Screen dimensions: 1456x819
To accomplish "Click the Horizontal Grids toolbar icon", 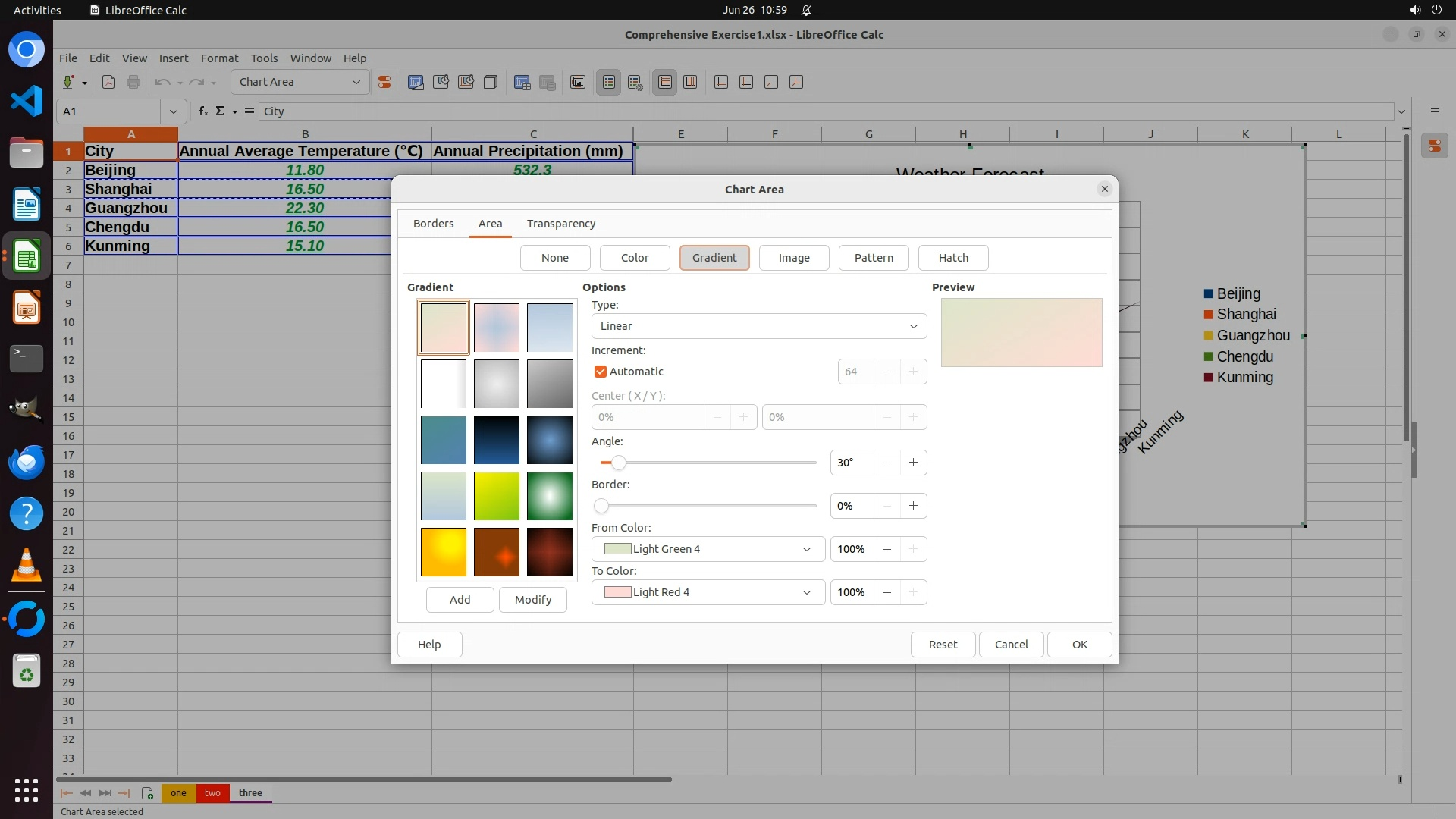I will 665,82.
